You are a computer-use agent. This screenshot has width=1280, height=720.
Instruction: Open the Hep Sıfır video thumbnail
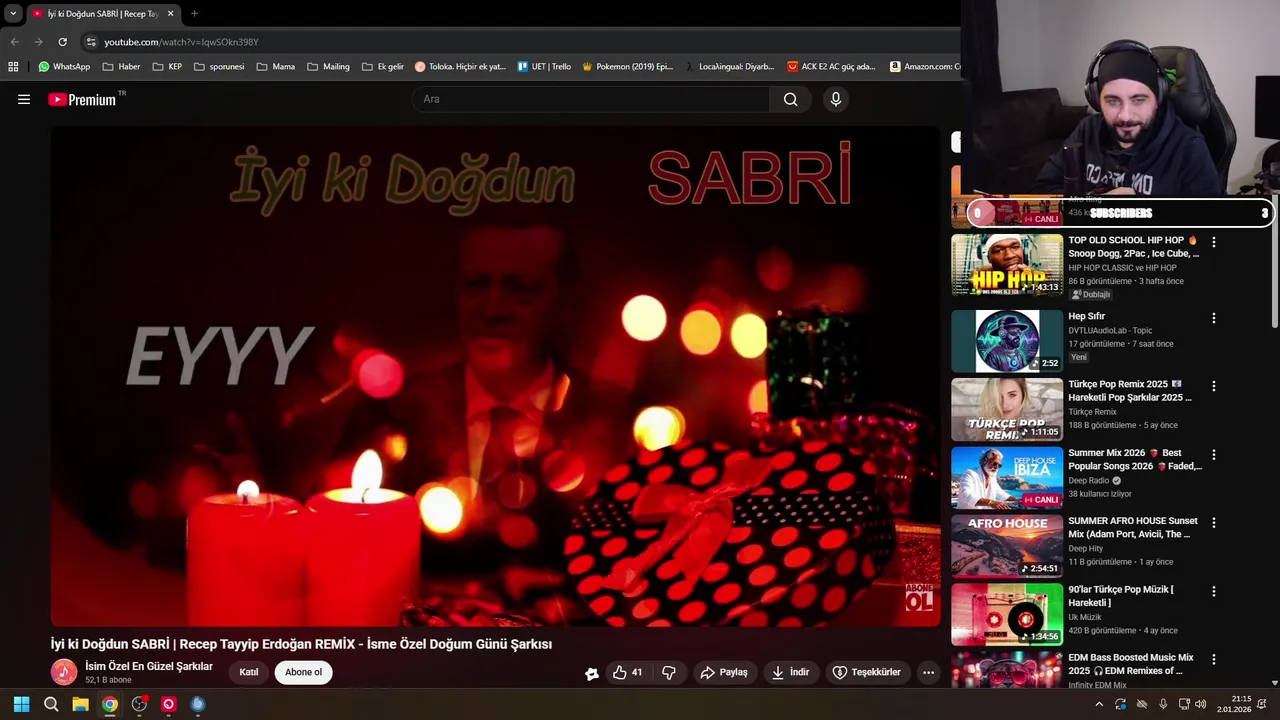click(x=1007, y=341)
